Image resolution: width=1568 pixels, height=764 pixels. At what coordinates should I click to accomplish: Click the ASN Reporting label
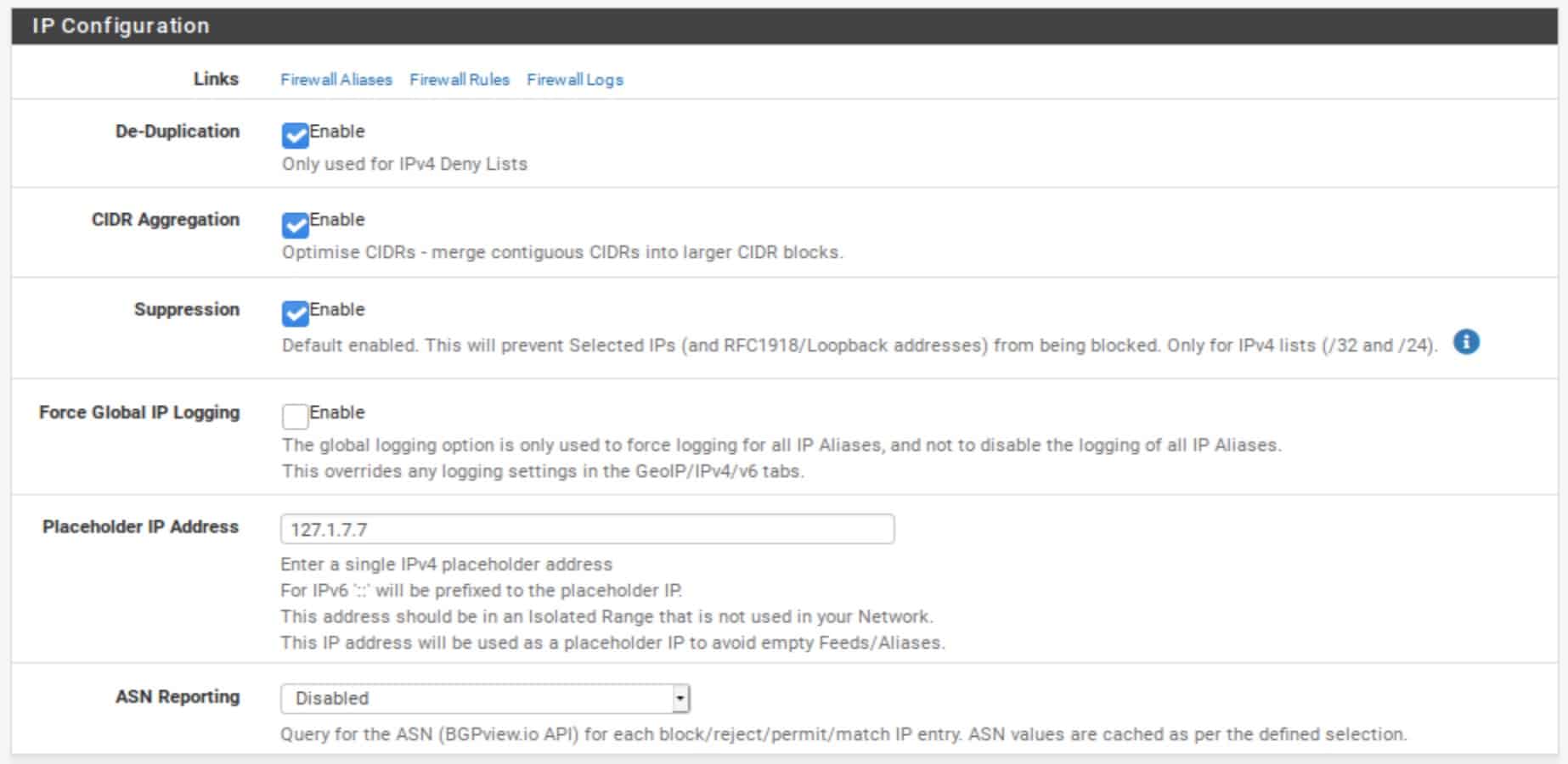(x=178, y=697)
